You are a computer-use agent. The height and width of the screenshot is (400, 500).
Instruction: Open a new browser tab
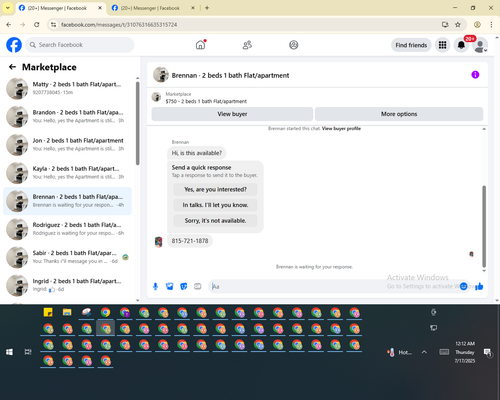pyautogui.click(x=207, y=8)
